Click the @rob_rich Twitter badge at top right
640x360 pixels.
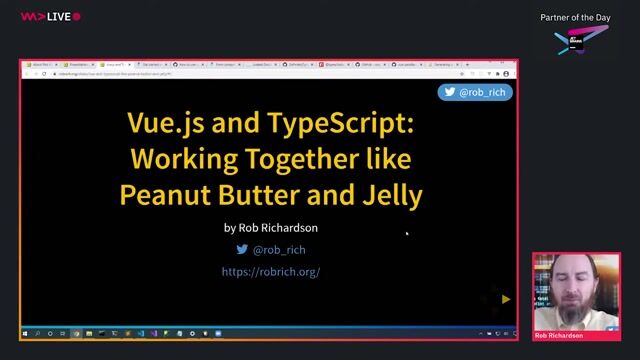point(475,92)
